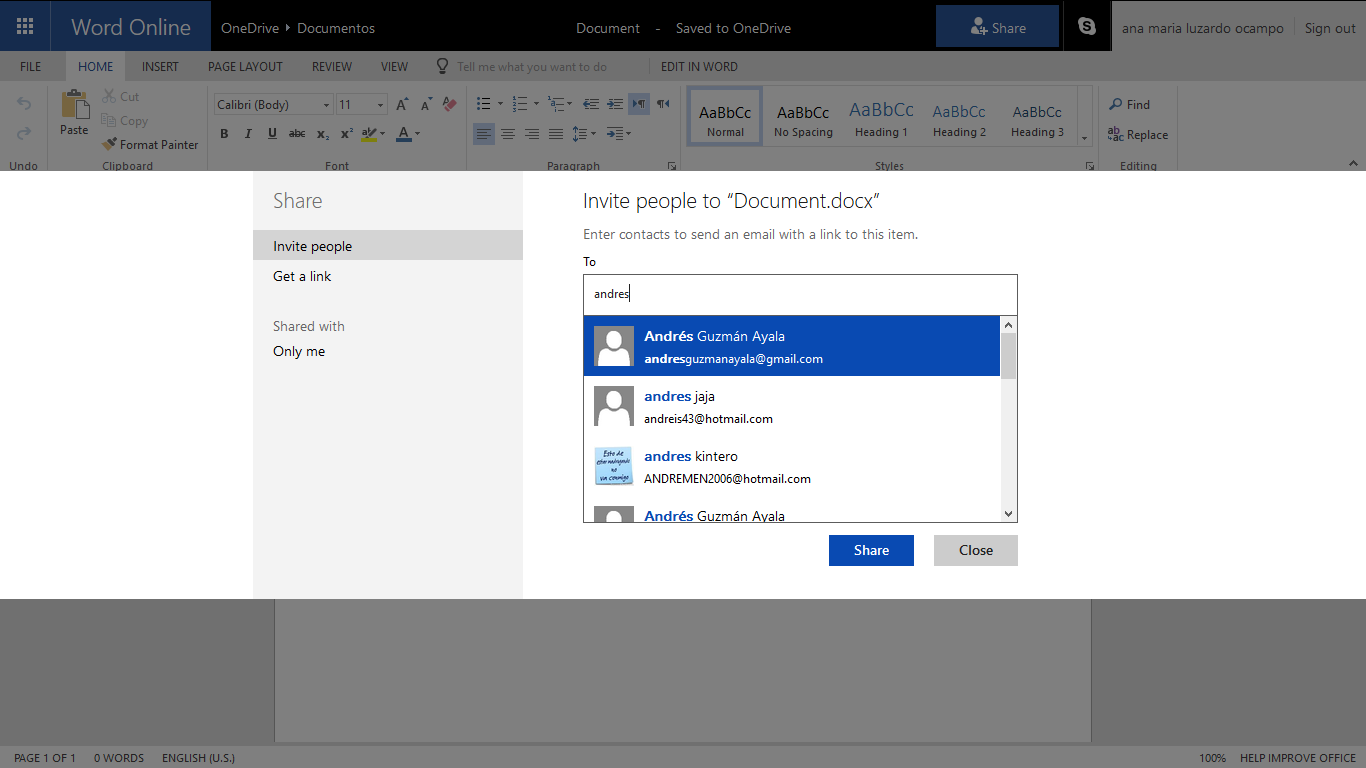Viewport: 1366px width, 768px height.
Task: Click the blue Share button in dialog
Action: (871, 550)
